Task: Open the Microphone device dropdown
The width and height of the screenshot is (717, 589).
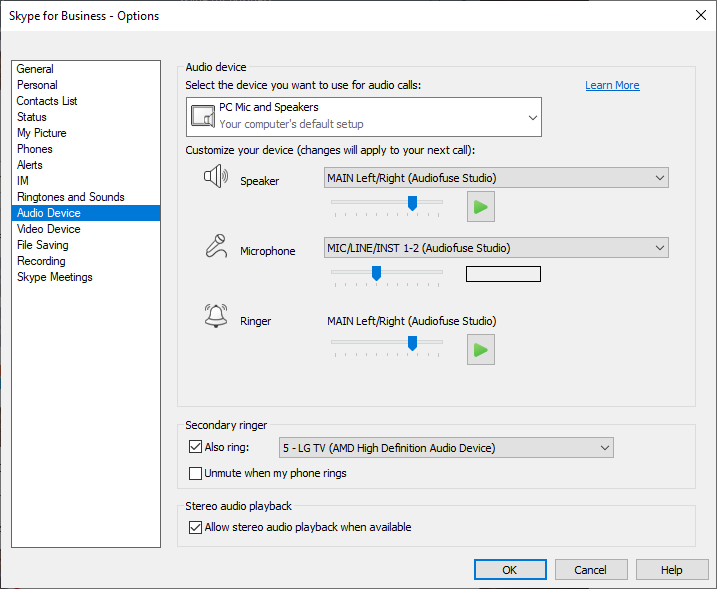Action: pyautogui.click(x=496, y=247)
